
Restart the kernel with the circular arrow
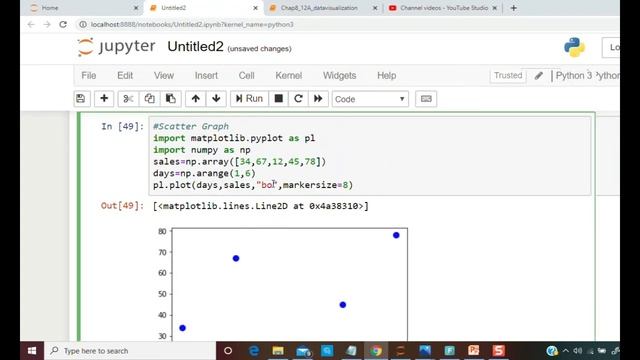tap(298, 99)
